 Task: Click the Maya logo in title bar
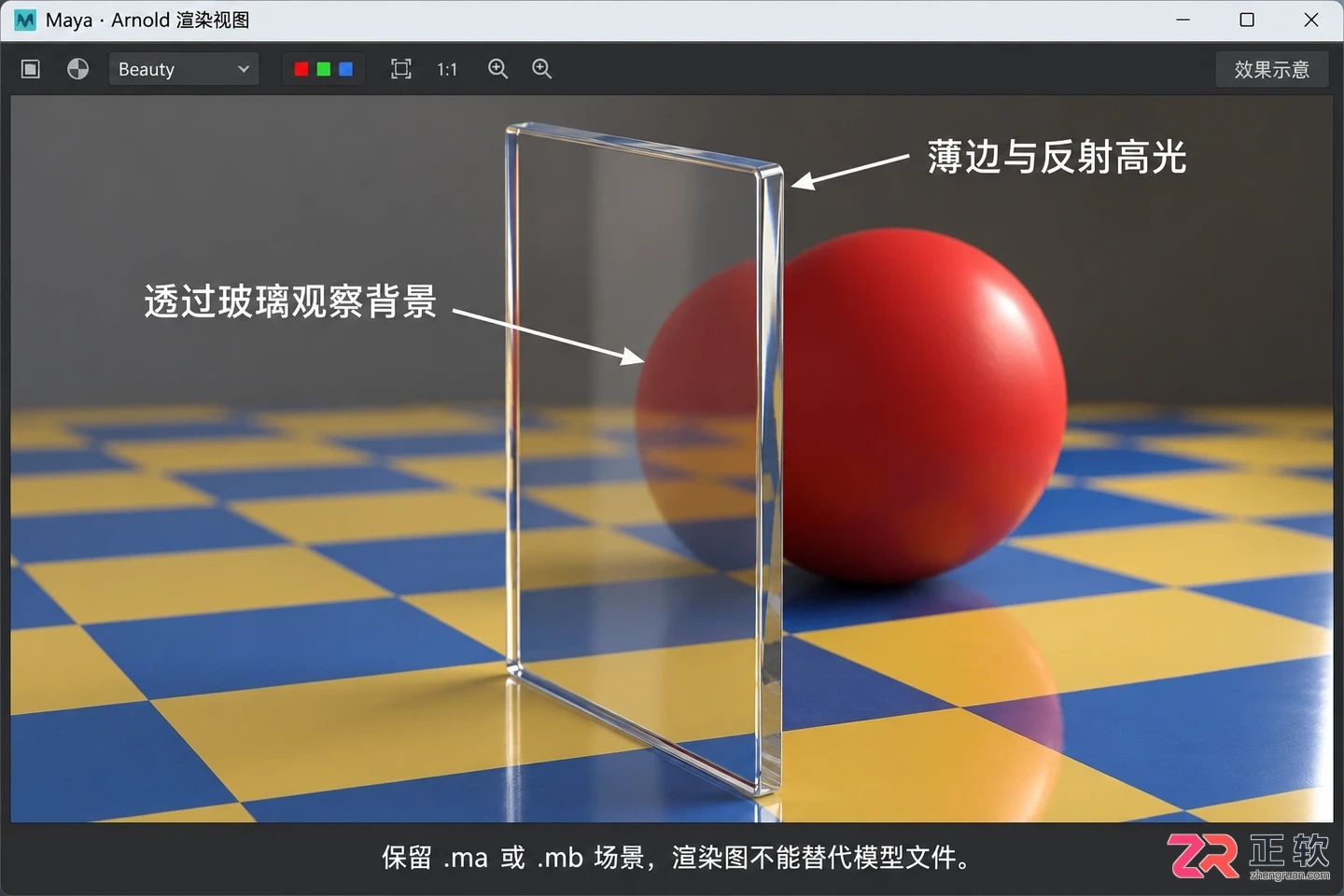click(x=26, y=20)
